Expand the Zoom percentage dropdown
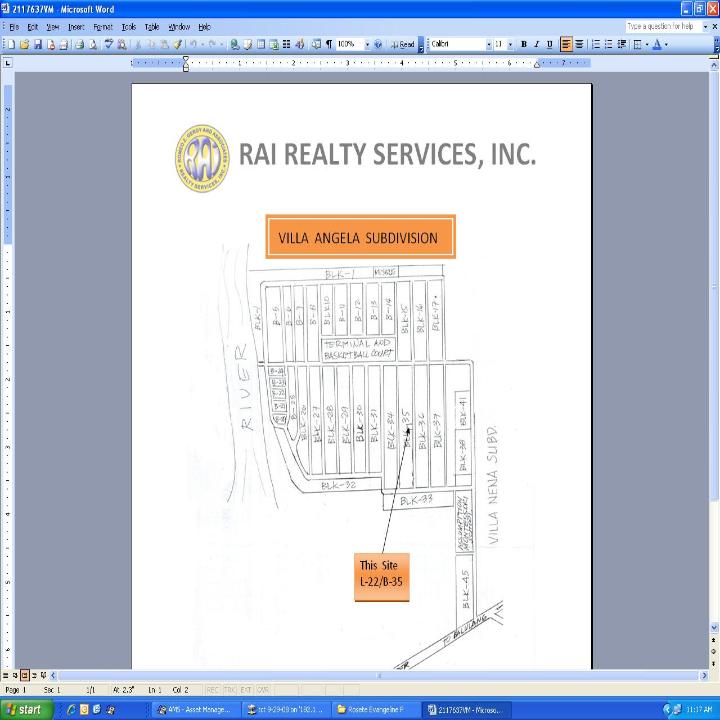Screen dimensions: 720x720 366,45
